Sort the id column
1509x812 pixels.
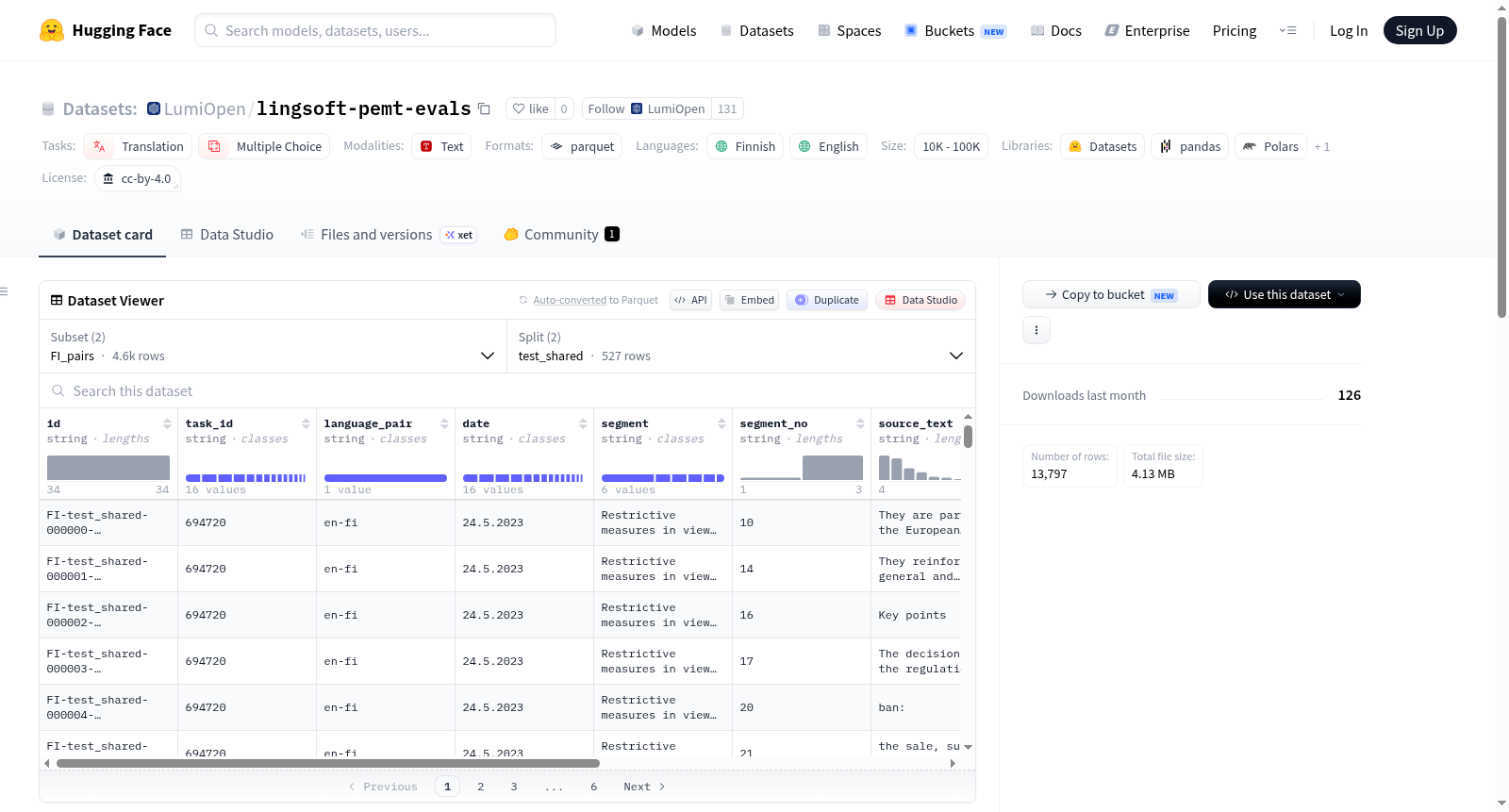click(x=167, y=423)
